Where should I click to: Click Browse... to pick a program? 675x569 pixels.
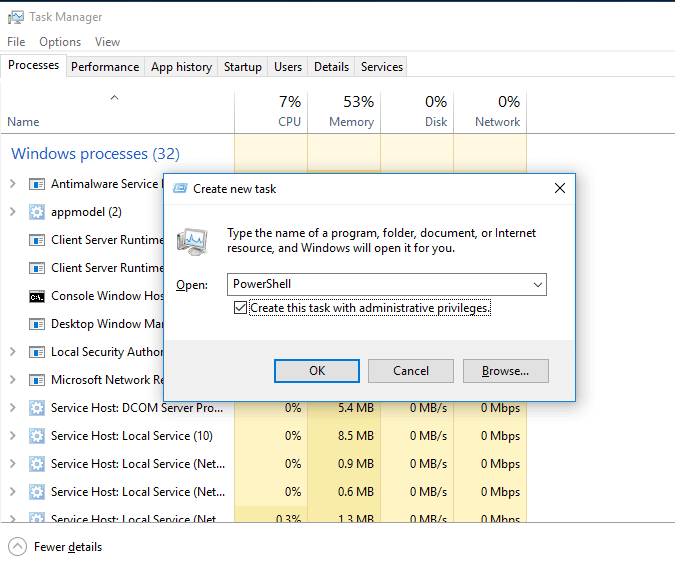pos(506,371)
